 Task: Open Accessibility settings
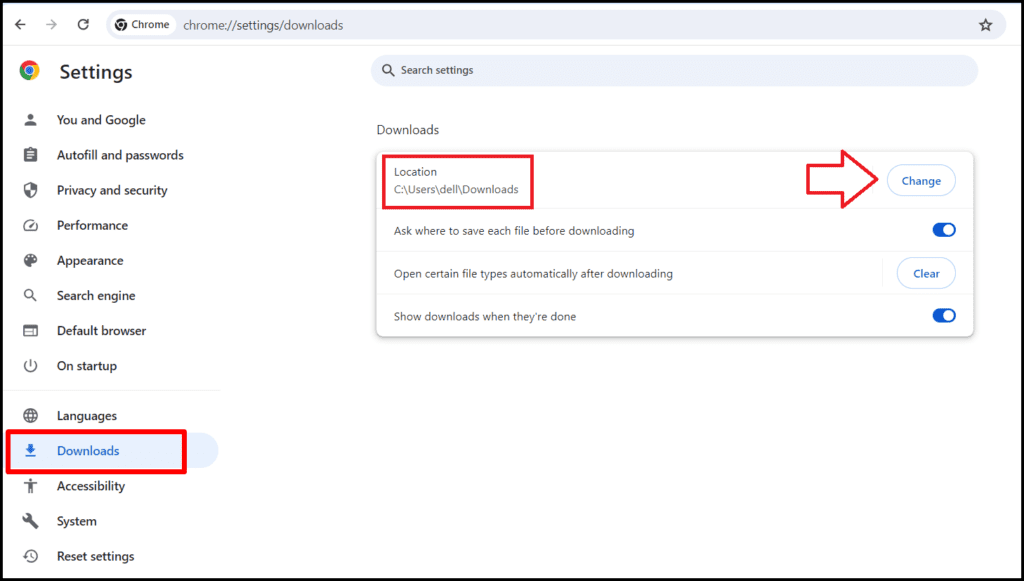[91, 486]
